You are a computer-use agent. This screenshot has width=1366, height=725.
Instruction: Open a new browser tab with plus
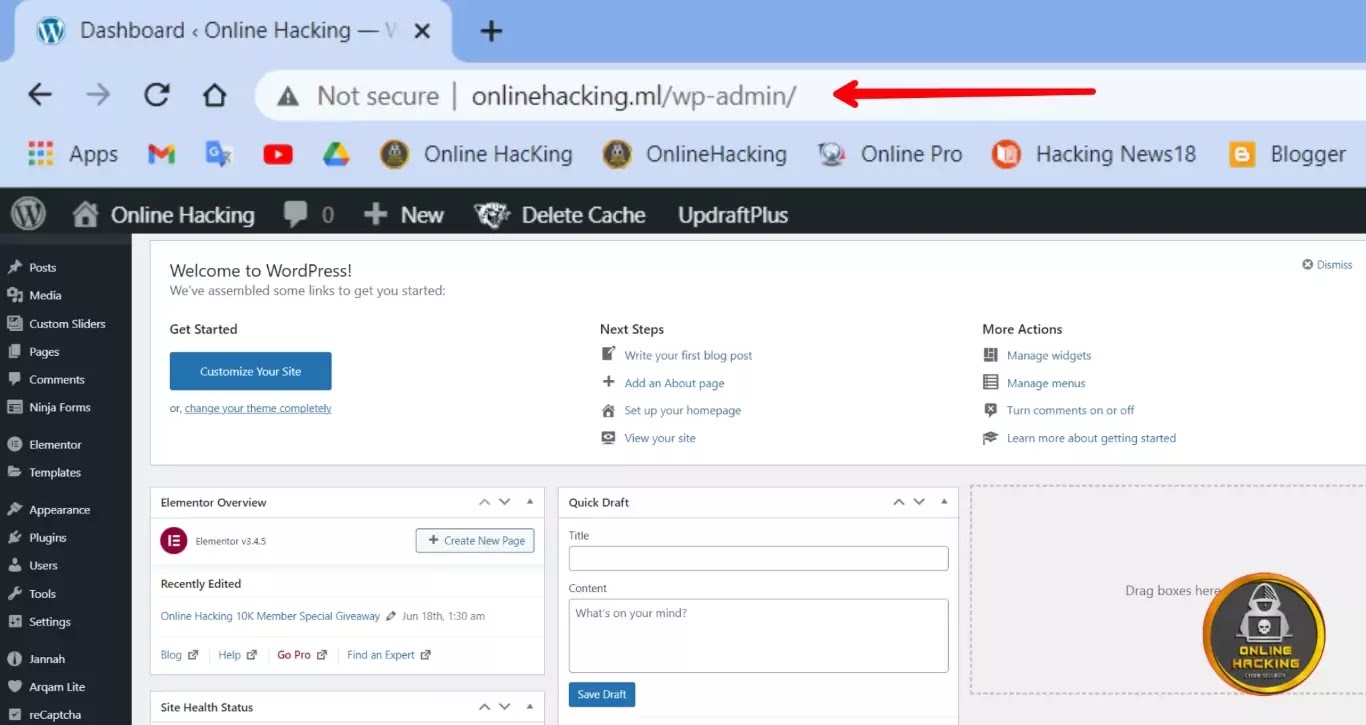tap(491, 31)
